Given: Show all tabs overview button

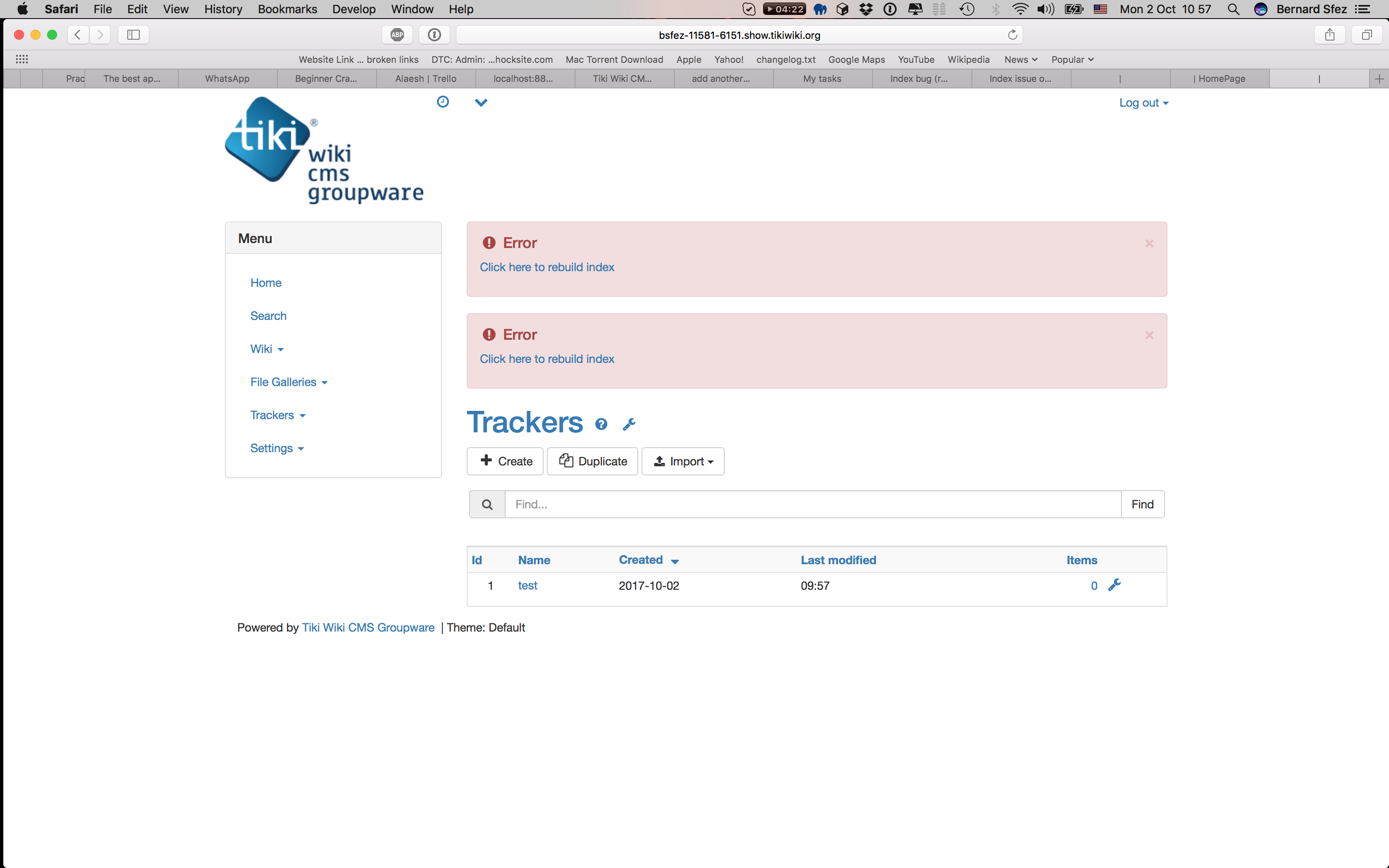Looking at the screenshot, I should click(1367, 35).
